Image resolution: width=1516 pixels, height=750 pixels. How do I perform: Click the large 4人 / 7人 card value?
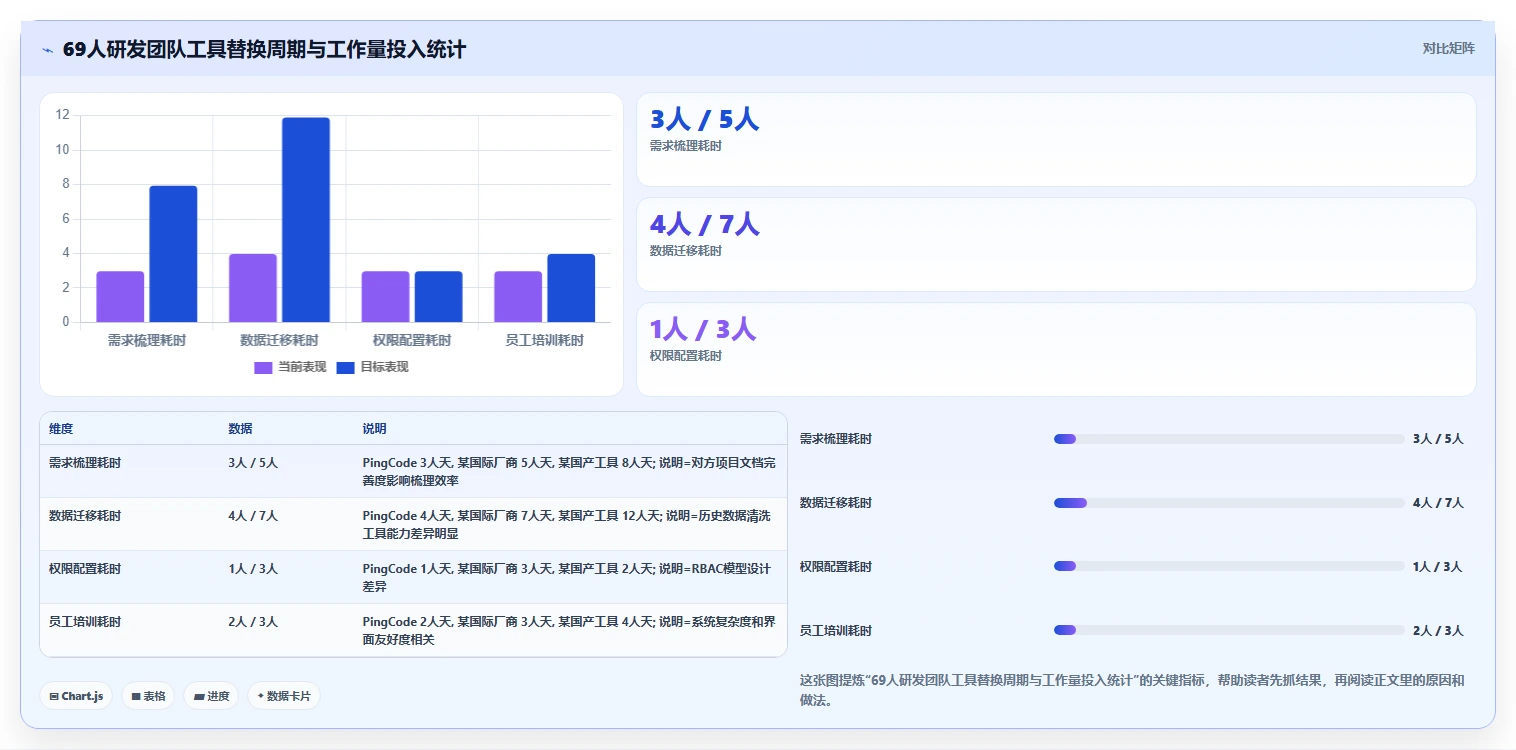pos(704,225)
